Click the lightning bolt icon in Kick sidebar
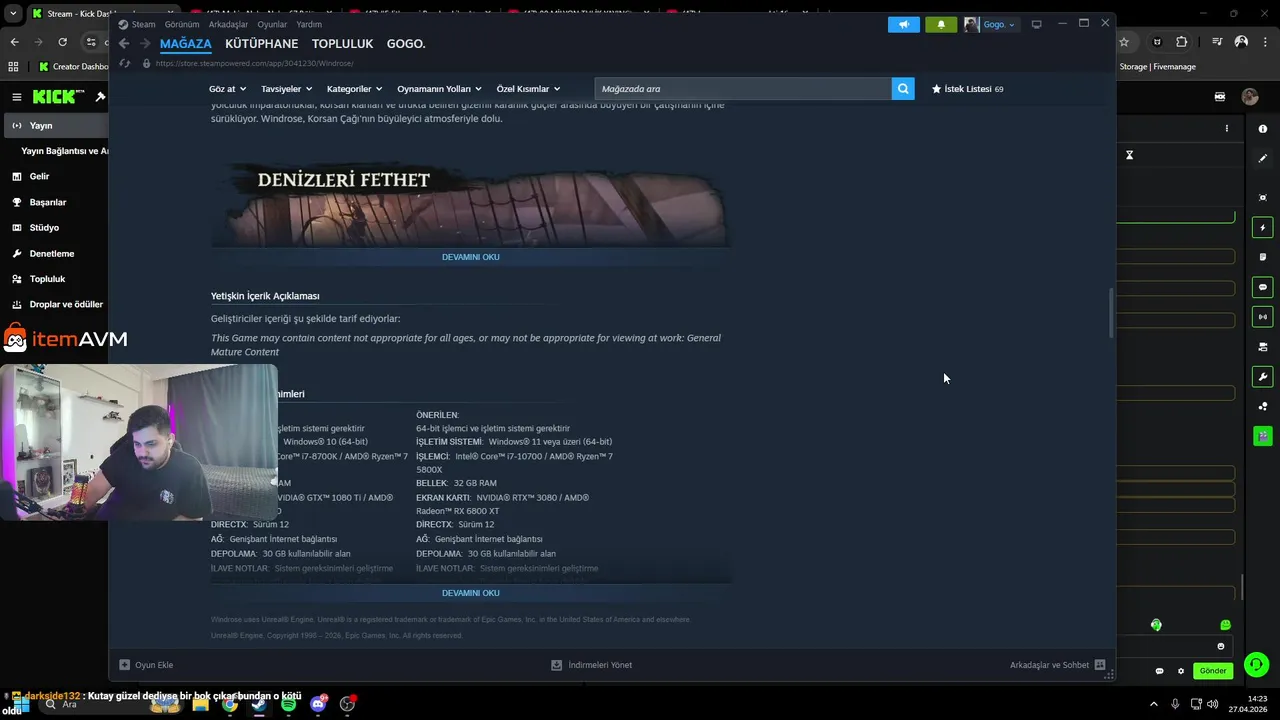The height and width of the screenshot is (720, 1280). (x=1262, y=228)
